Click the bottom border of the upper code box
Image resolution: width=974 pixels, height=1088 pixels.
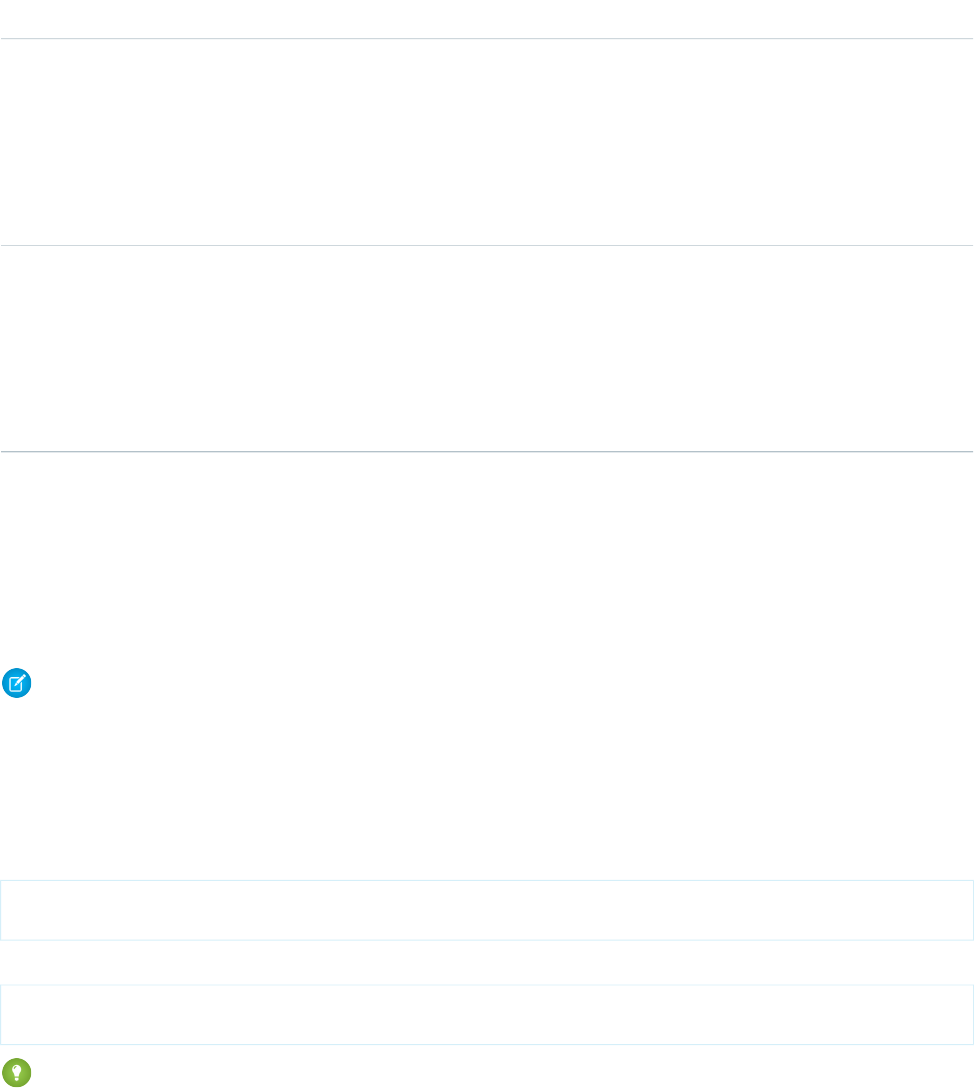tap(487, 940)
